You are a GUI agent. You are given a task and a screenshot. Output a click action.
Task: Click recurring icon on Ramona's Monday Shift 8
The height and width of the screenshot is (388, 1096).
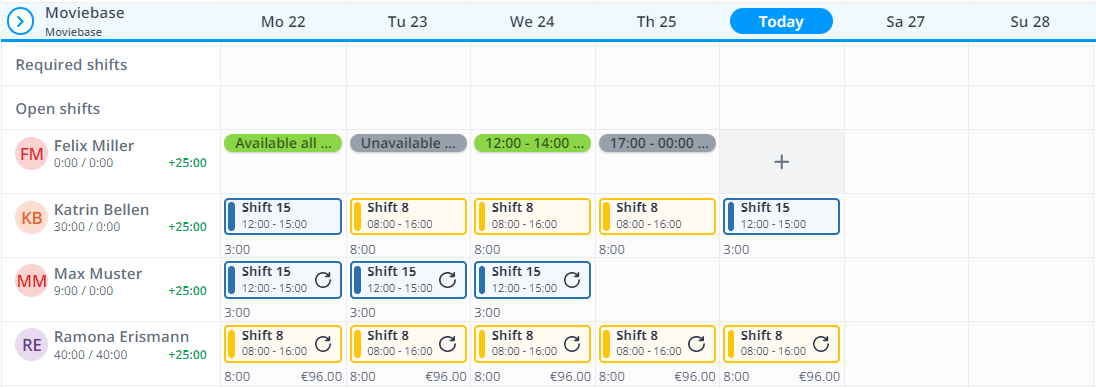323,344
